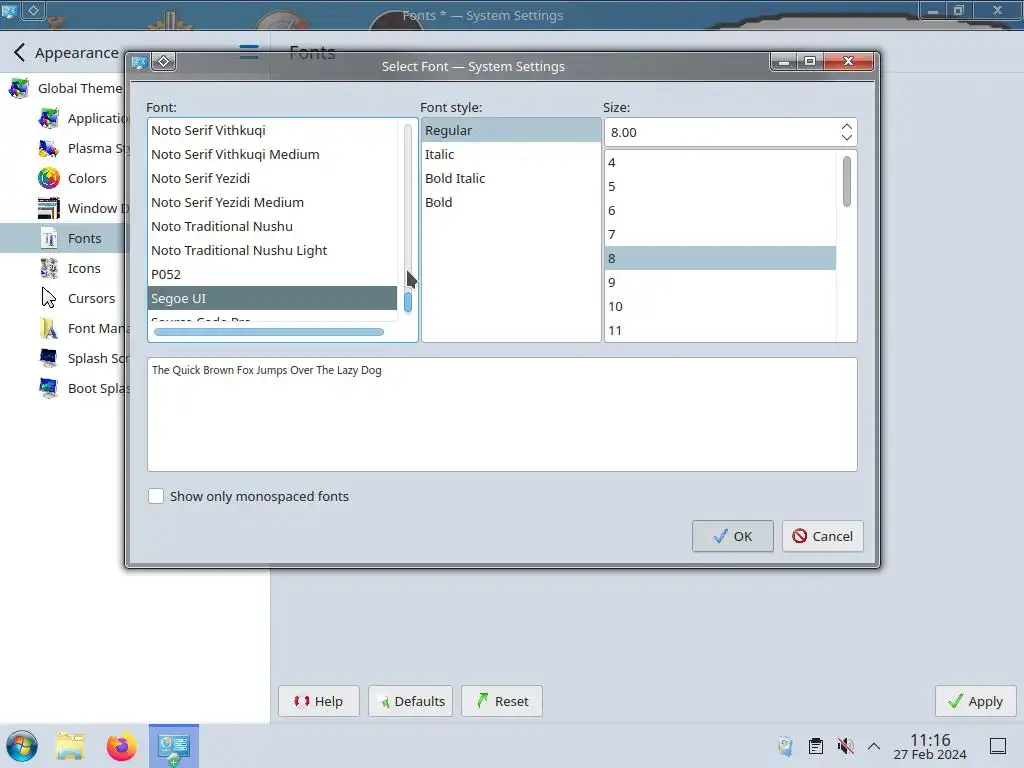
Task: Click the Reset button
Action: tap(502, 701)
